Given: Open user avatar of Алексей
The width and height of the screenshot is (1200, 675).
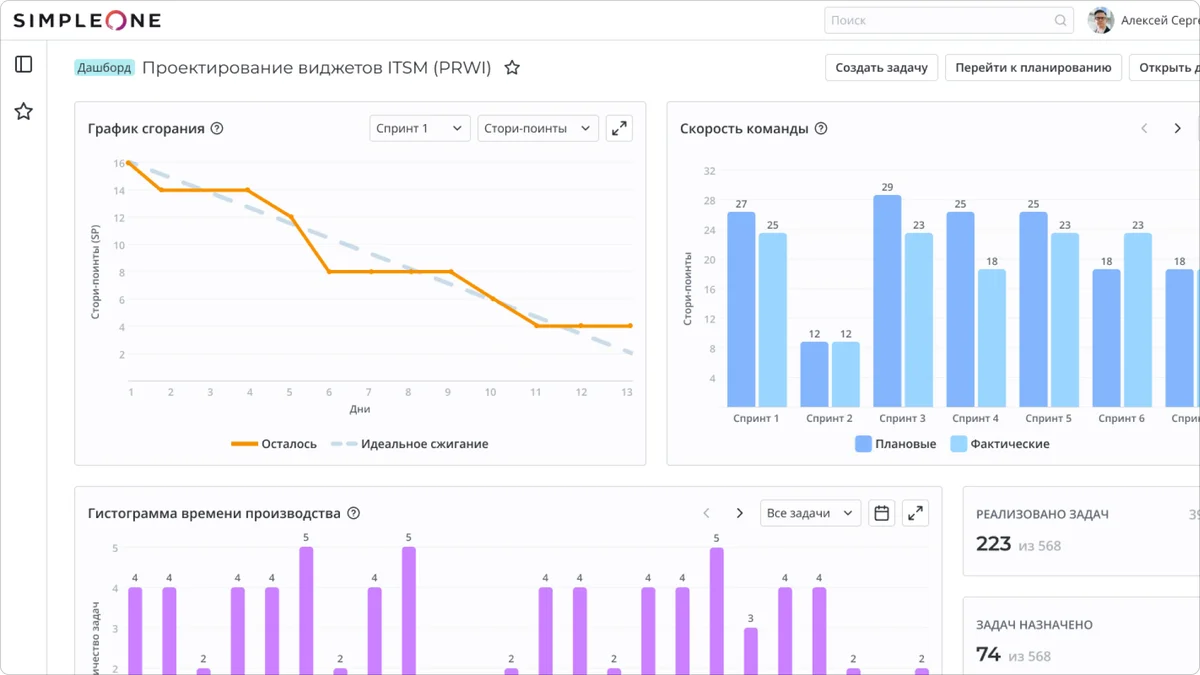Looking at the screenshot, I should tap(1101, 20).
